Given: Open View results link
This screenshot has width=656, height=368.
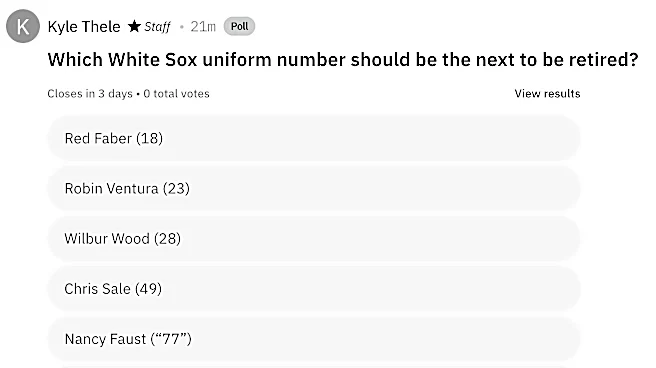Looking at the screenshot, I should point(547,94).
